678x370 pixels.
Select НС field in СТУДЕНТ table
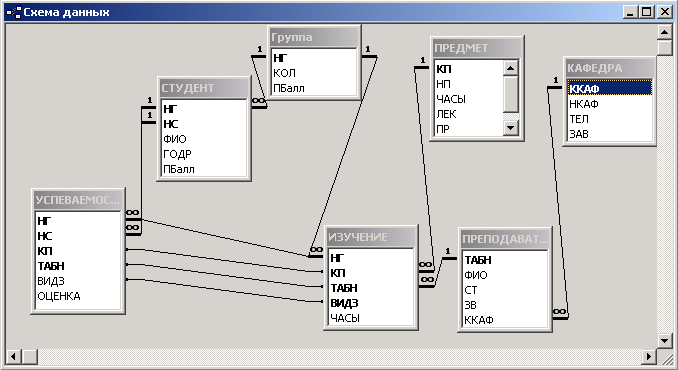[x=204, y=124]
